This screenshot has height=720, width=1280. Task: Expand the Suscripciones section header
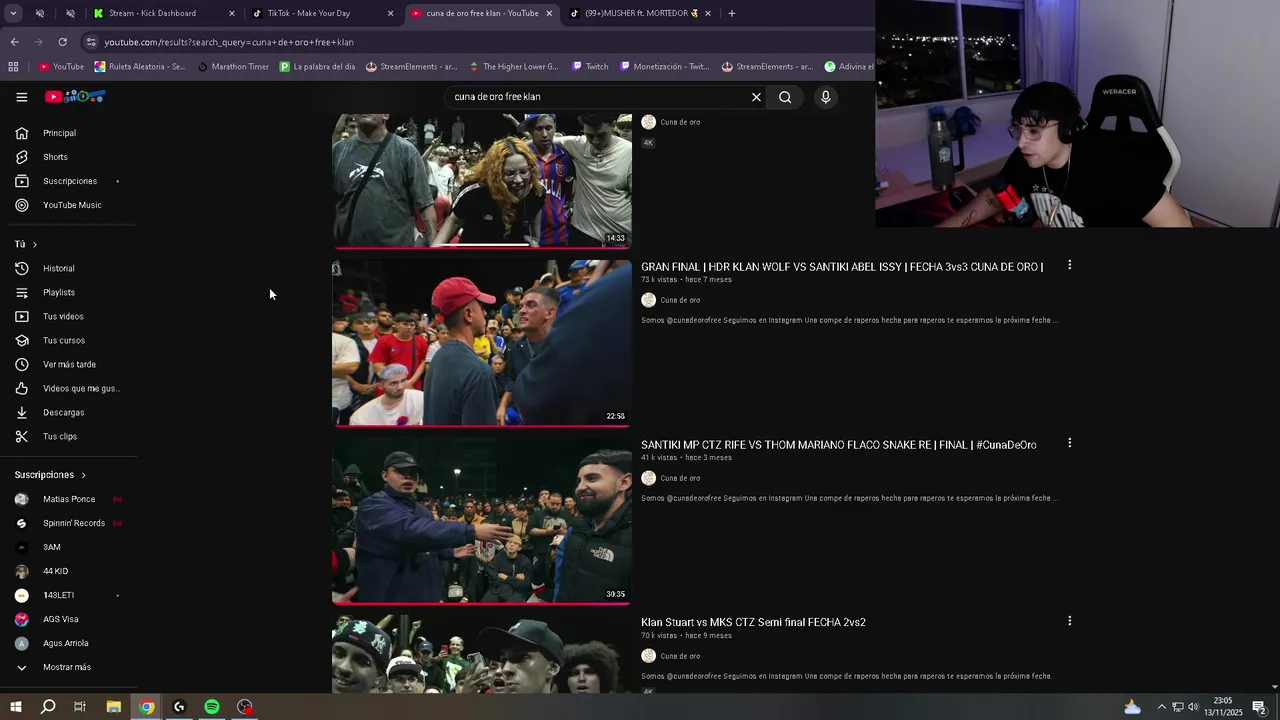pyautogui.click(x=50, y=475)
